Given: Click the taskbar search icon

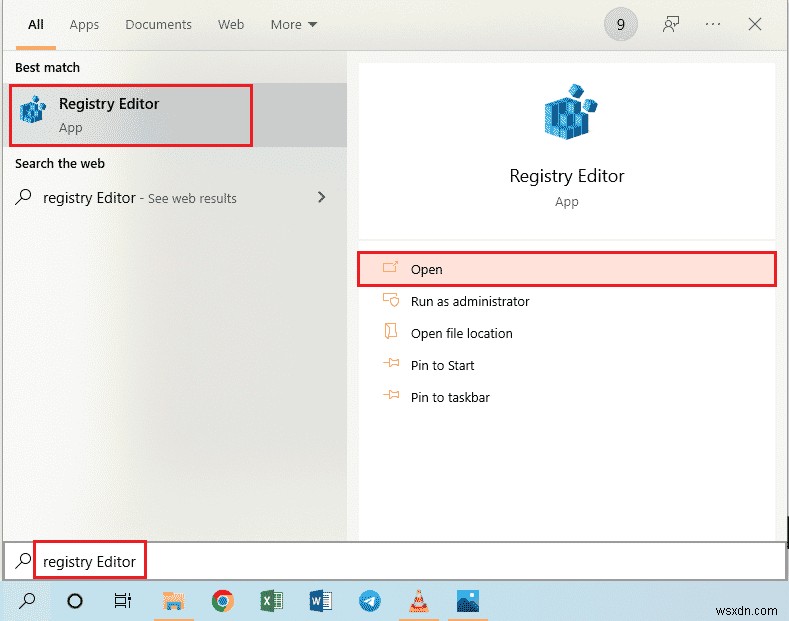Looking at the screenshot, I should (27, 600).
